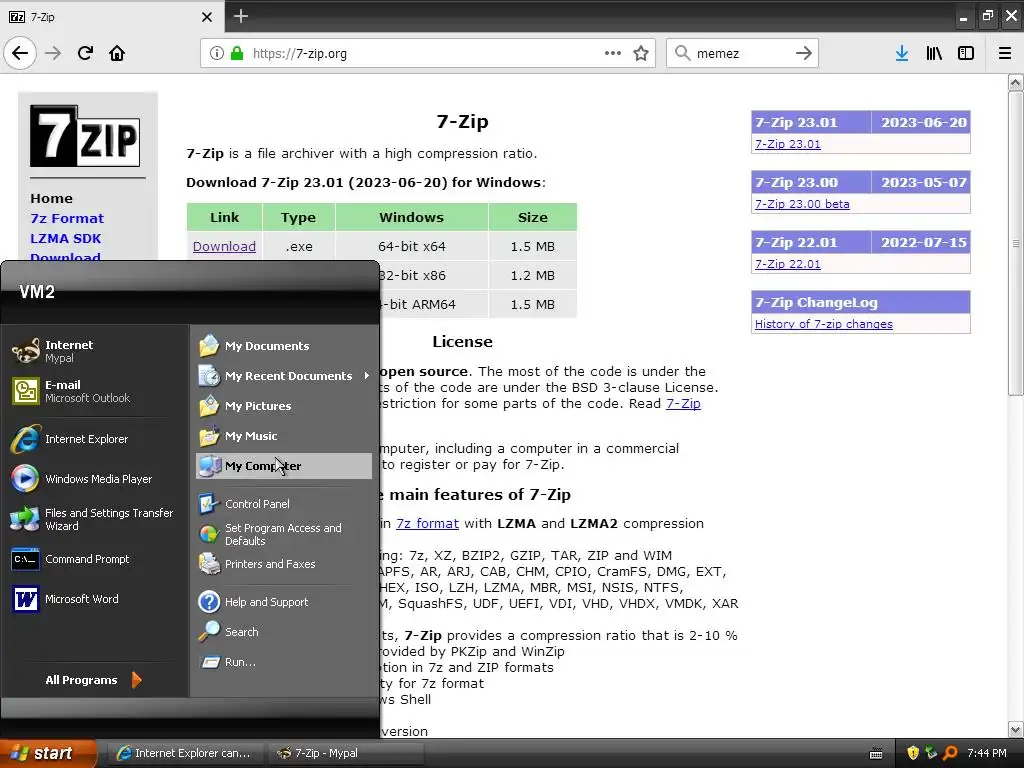Bookmark this page with the star
The image size is (1024, 768).
point(641,53)
